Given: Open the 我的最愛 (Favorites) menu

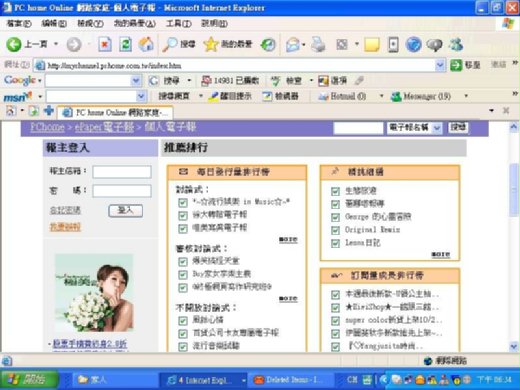Looking at the screenshot, I should 135,24.
